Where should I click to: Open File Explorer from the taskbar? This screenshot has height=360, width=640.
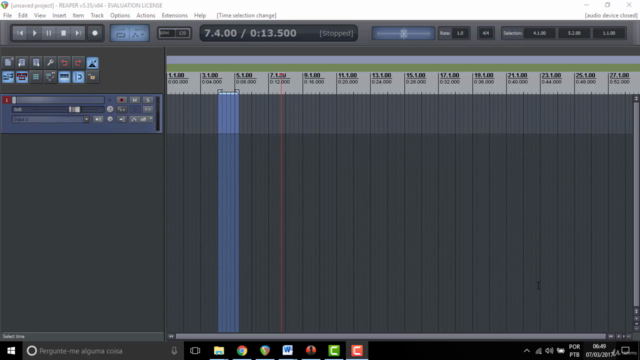(219, 351)
